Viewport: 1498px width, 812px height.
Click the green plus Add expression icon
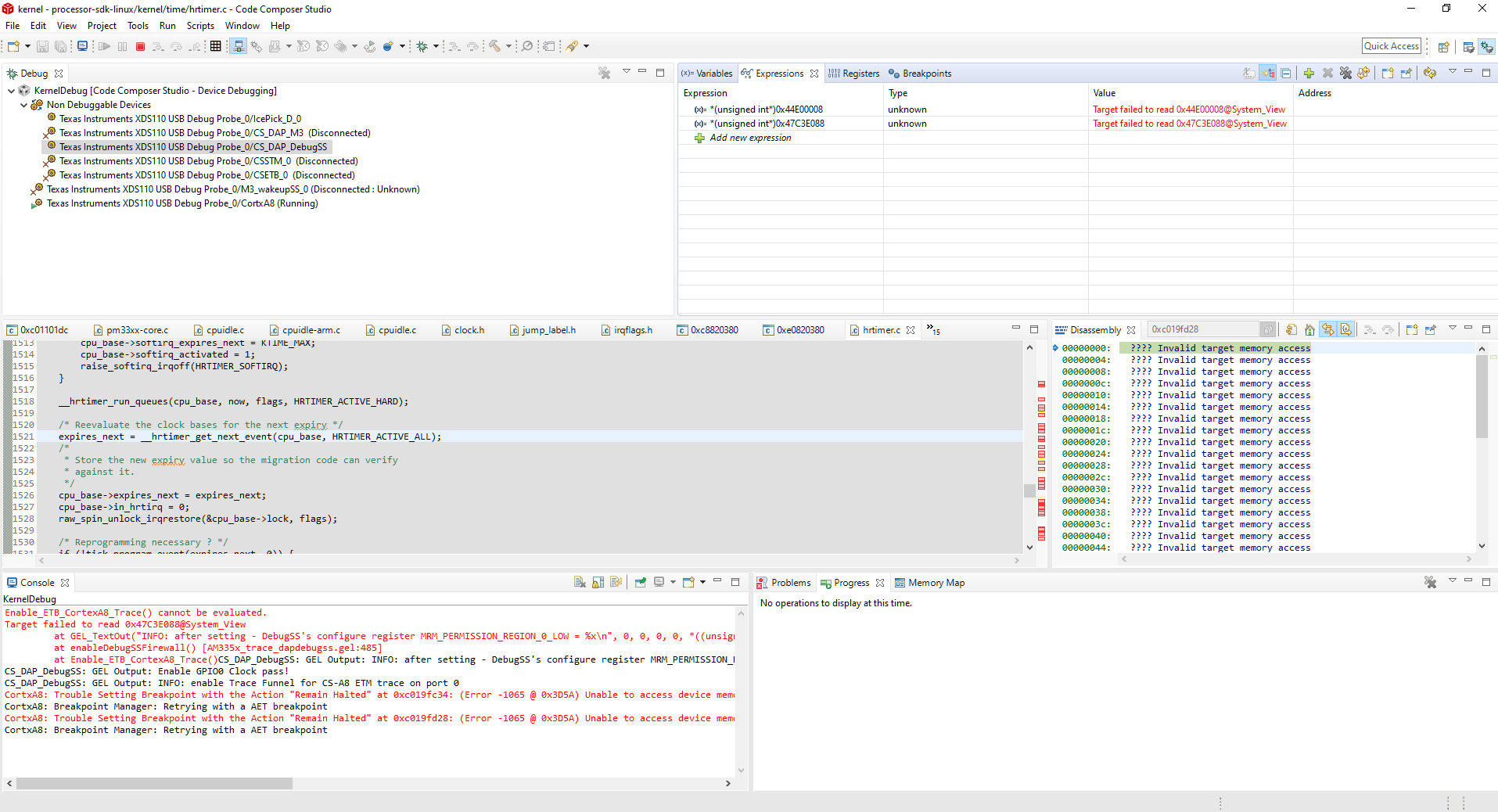click(1309, 74)
